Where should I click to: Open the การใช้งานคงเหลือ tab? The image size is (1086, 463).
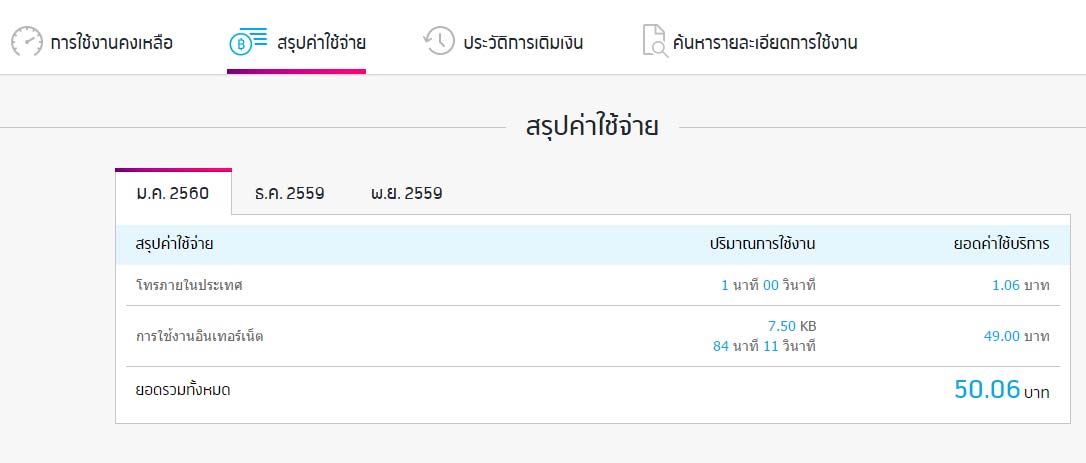(x=111, y=43)
